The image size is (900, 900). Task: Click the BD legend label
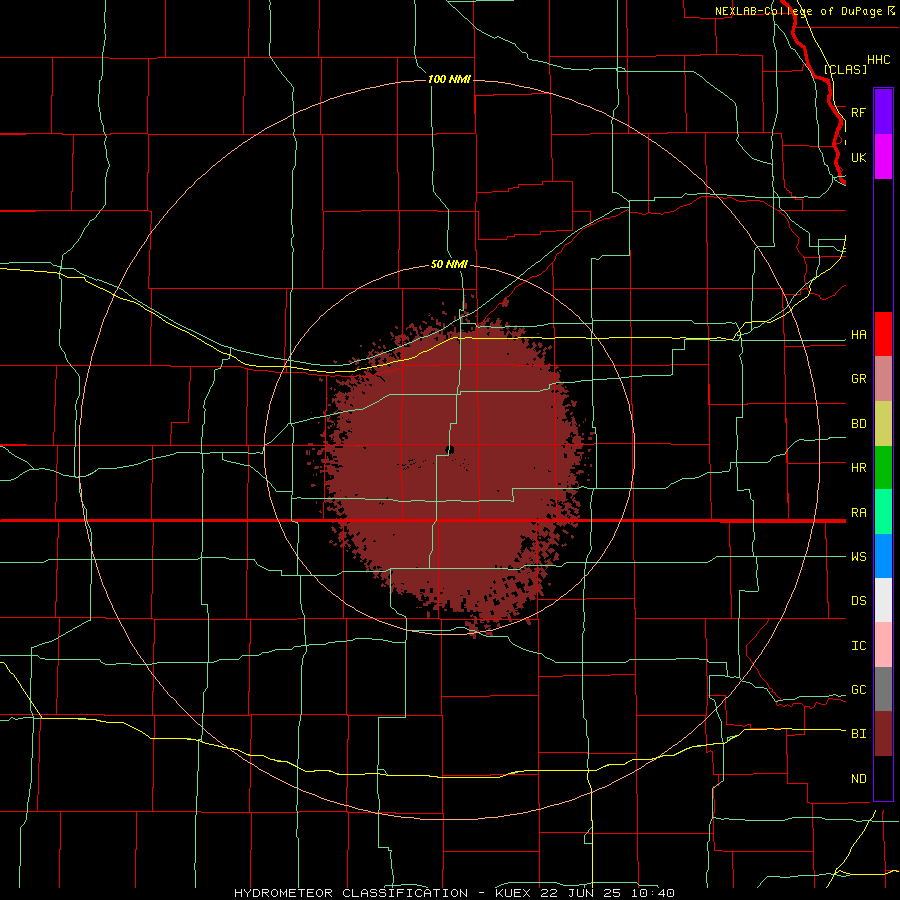tap(858, 424)
